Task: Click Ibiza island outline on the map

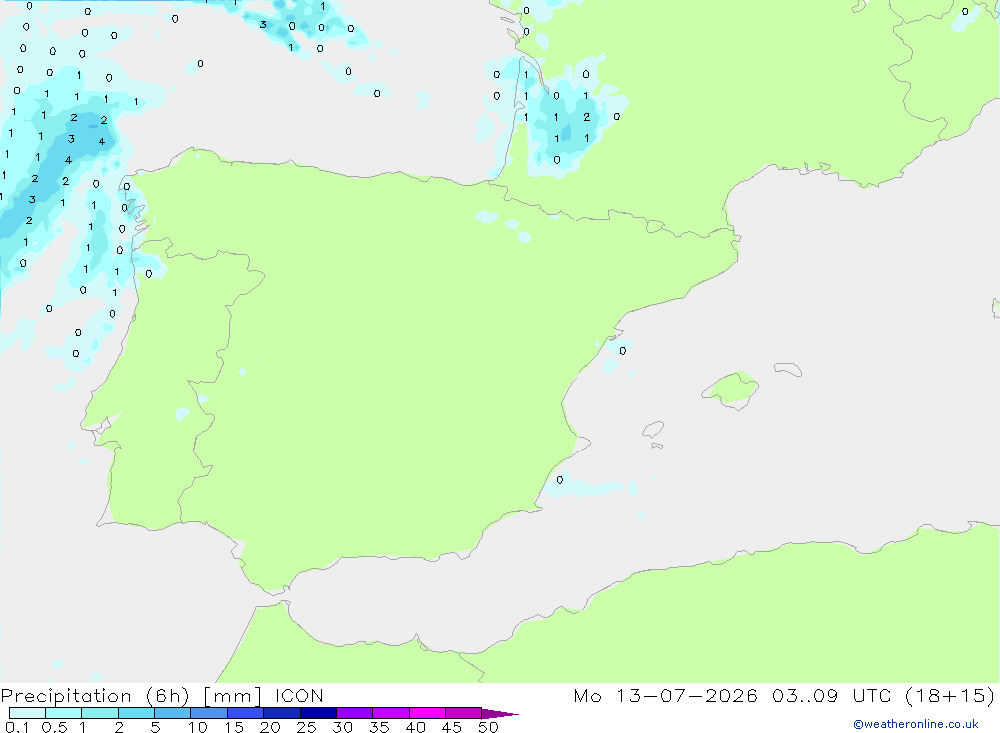Action: point(654,429)
